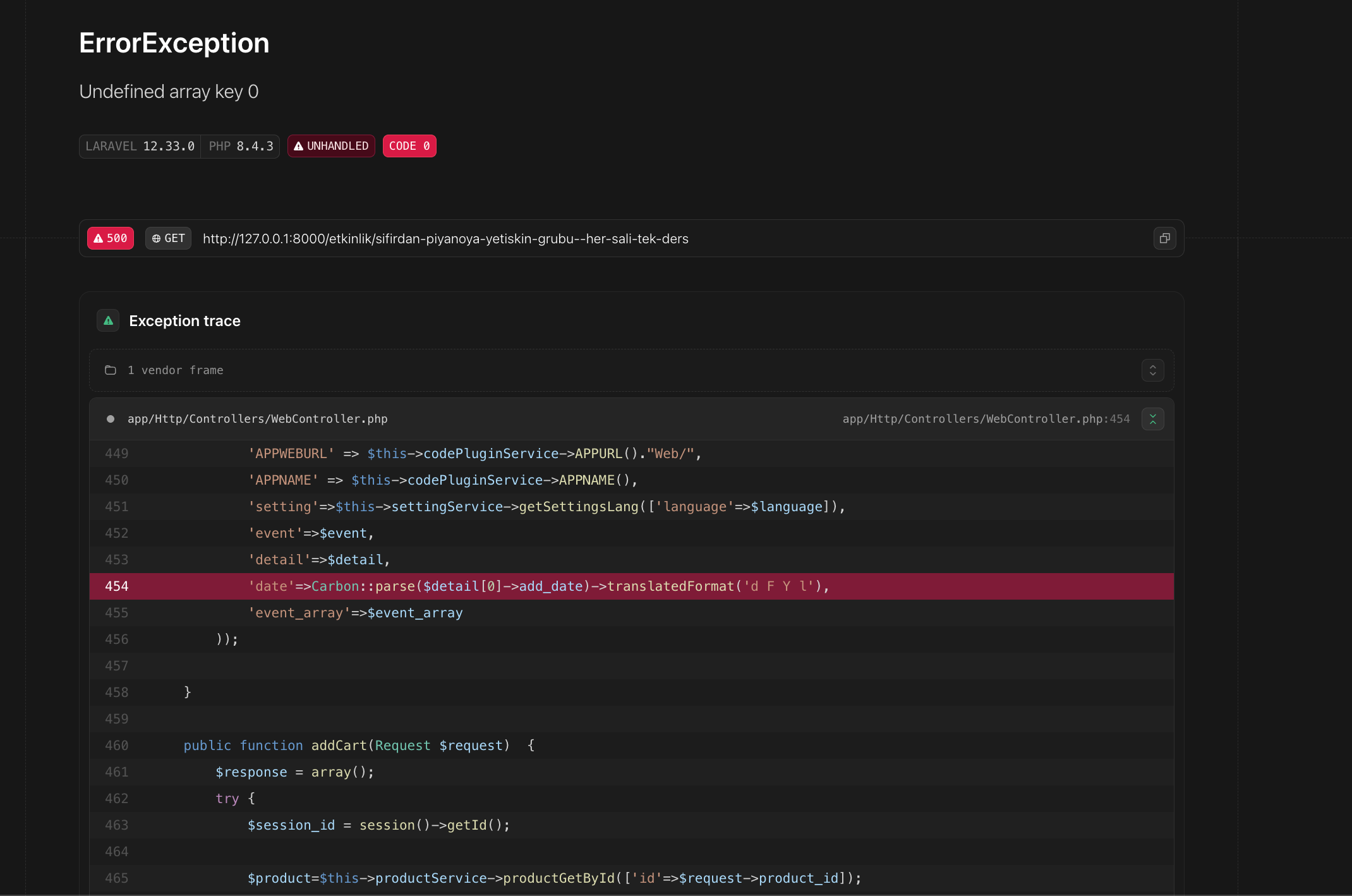Click the highlighted line 454 code

632,586
